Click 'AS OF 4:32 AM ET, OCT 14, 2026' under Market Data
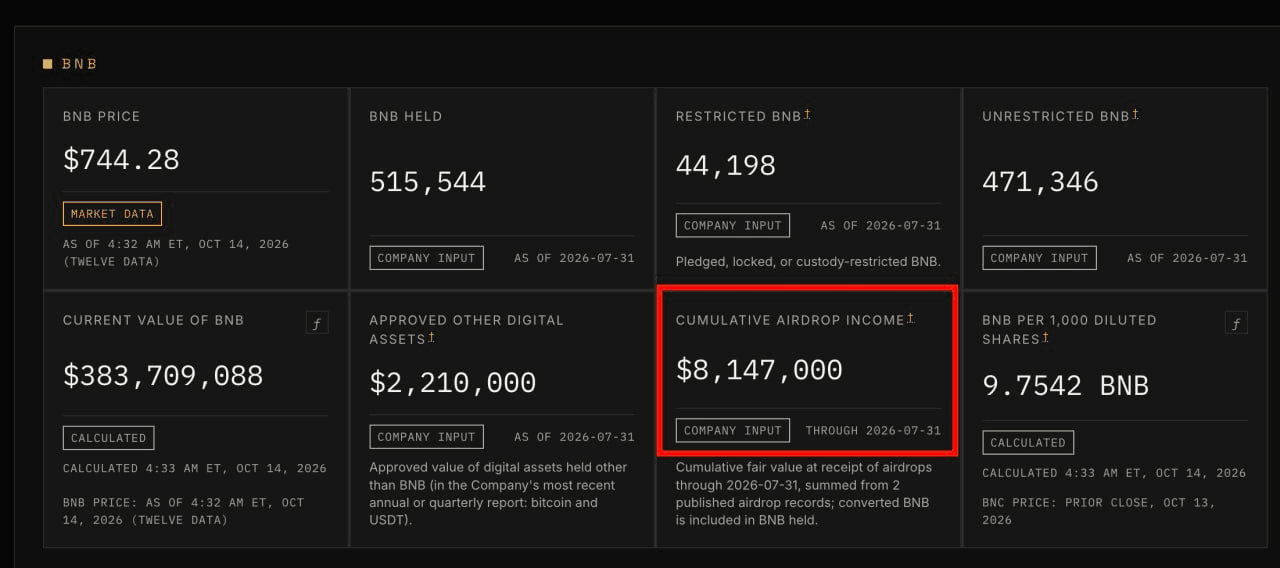The width and height of the screenshot is (1280, 568). (176, 252)
